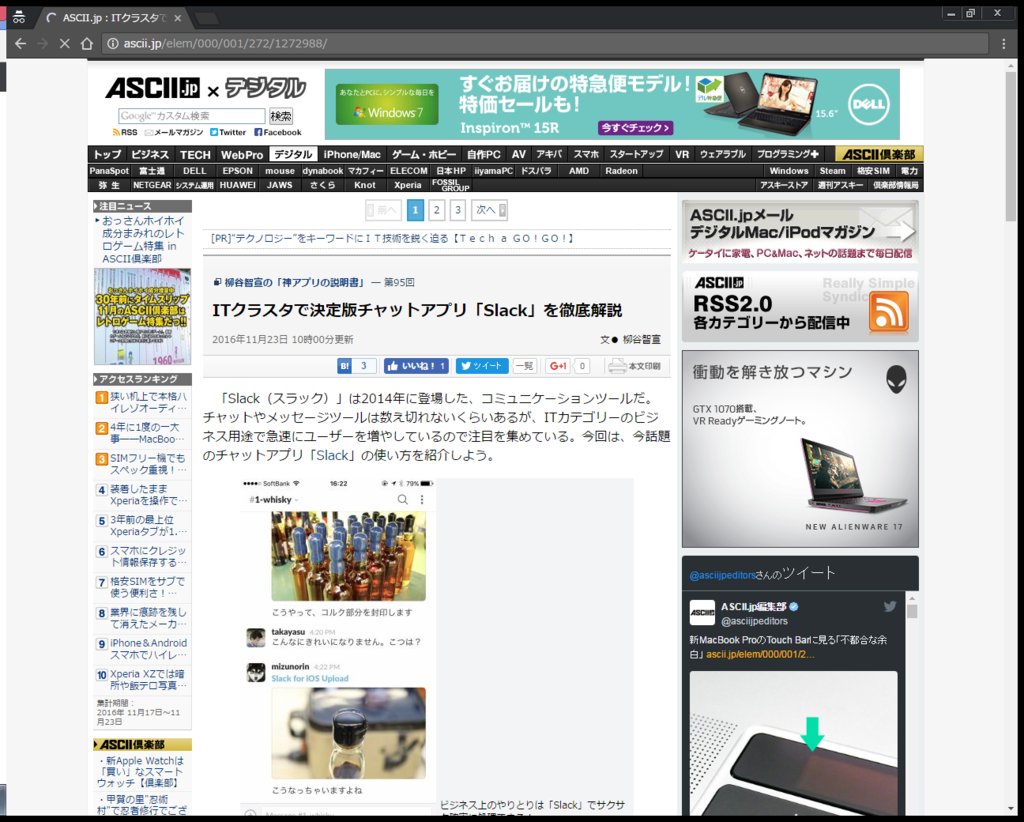1024x822 pixels.
Task: Open the 自作PC nav tab
Action: (483, 155)
